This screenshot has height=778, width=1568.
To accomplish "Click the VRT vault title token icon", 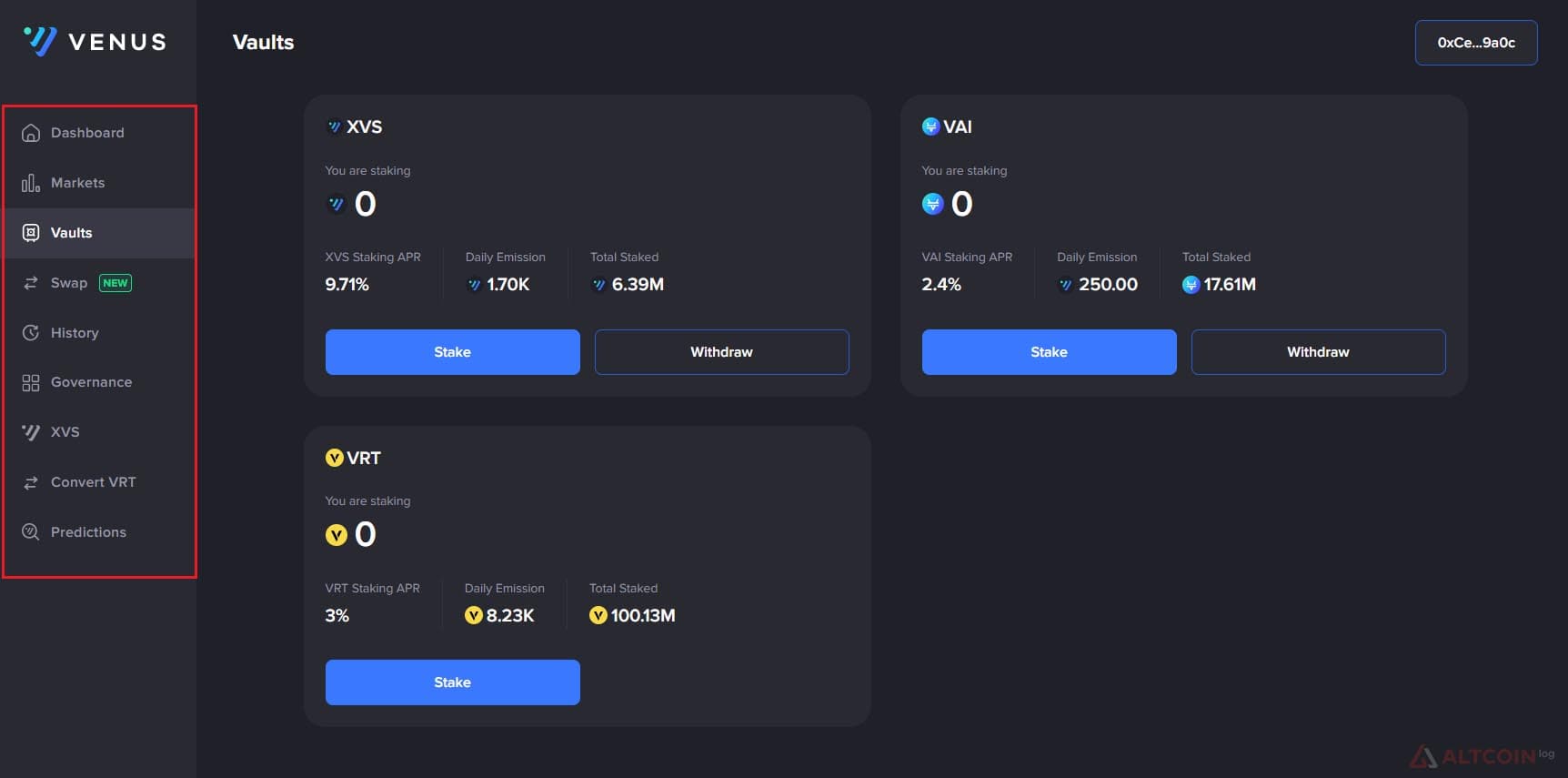I will coord(335,458).
